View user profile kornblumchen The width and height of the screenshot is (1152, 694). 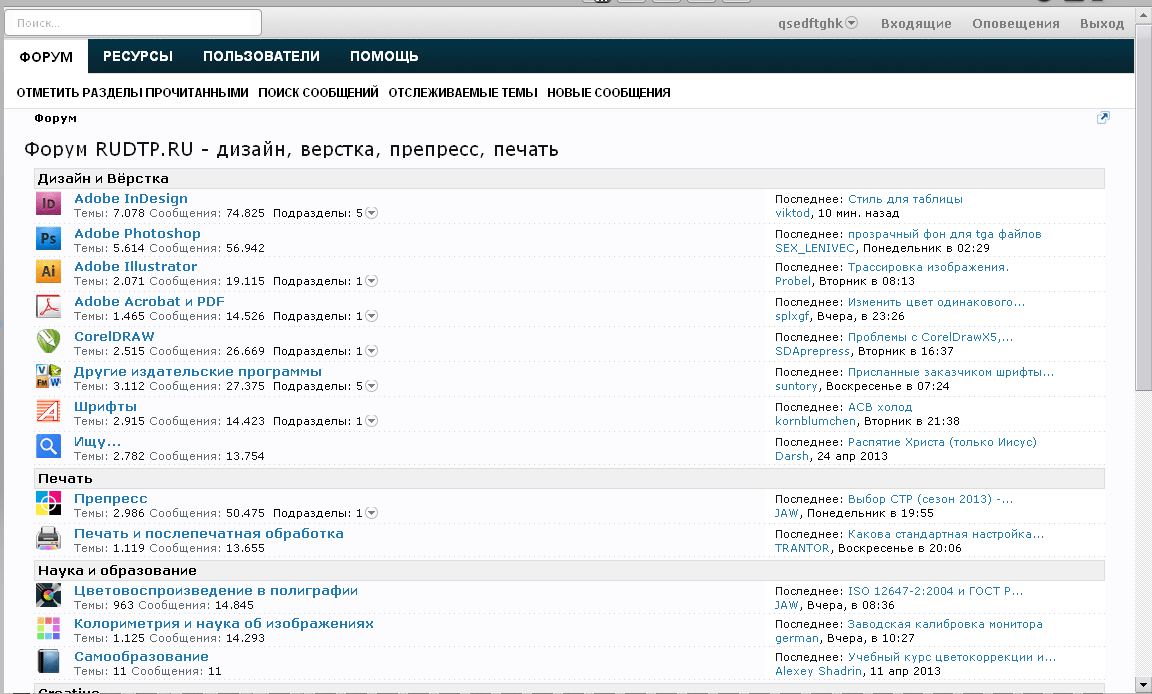click(x=816, y=421)
